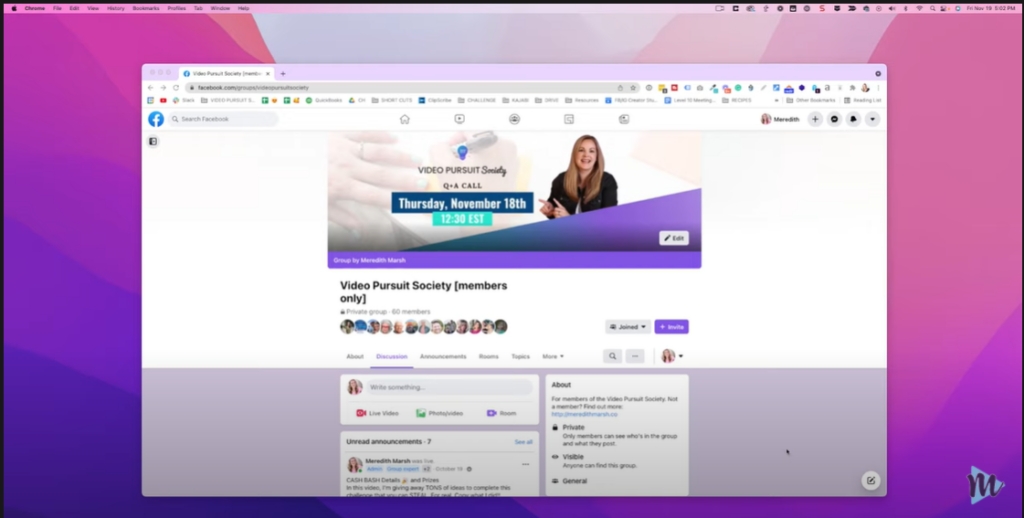Viewport: 1024px width, 518px height.
Task: Open the Chrome File menu
Action: [x=57, y=8]
